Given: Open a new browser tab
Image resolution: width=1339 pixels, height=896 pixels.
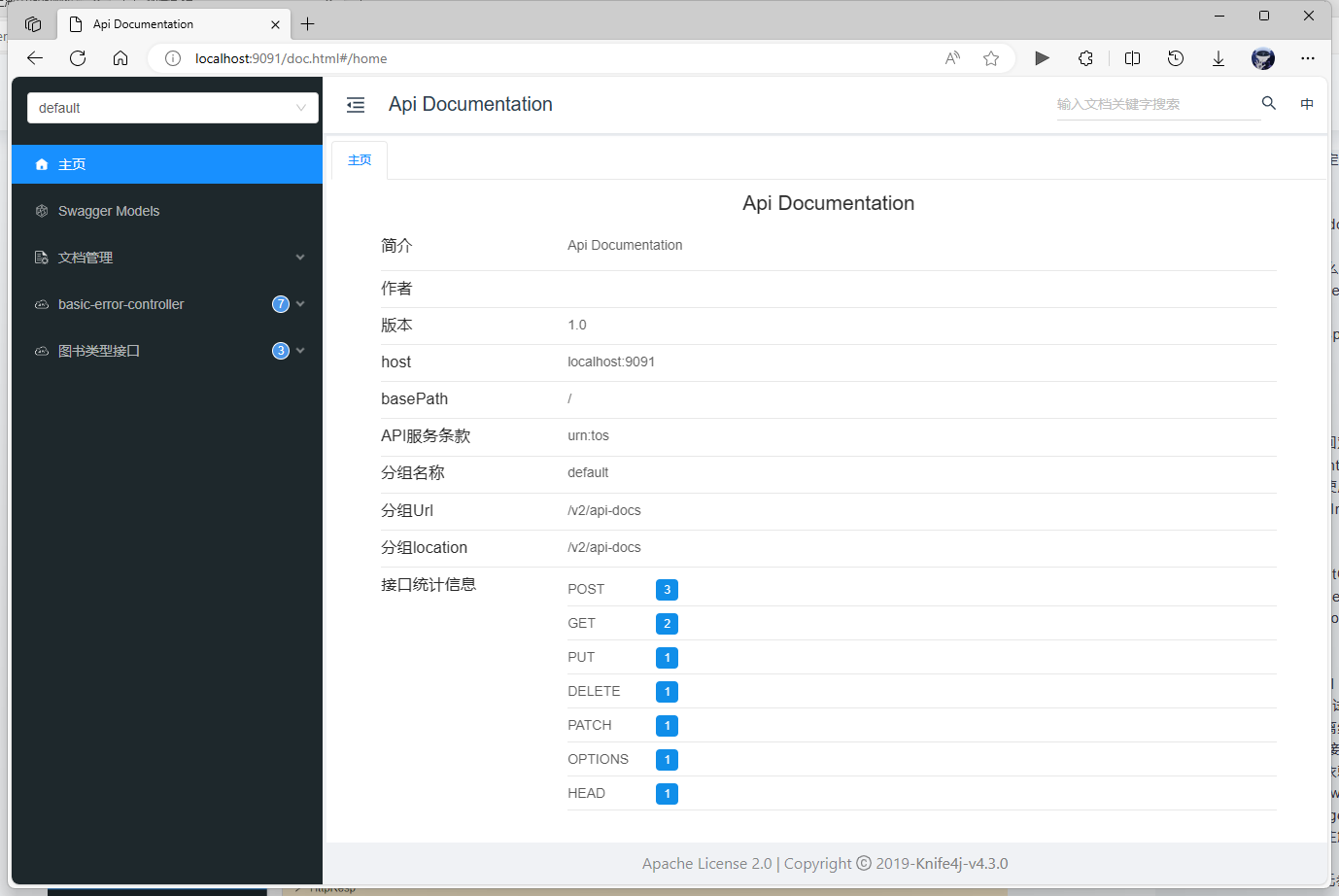Looking at the screenshot, I should (x=307, y=23).
